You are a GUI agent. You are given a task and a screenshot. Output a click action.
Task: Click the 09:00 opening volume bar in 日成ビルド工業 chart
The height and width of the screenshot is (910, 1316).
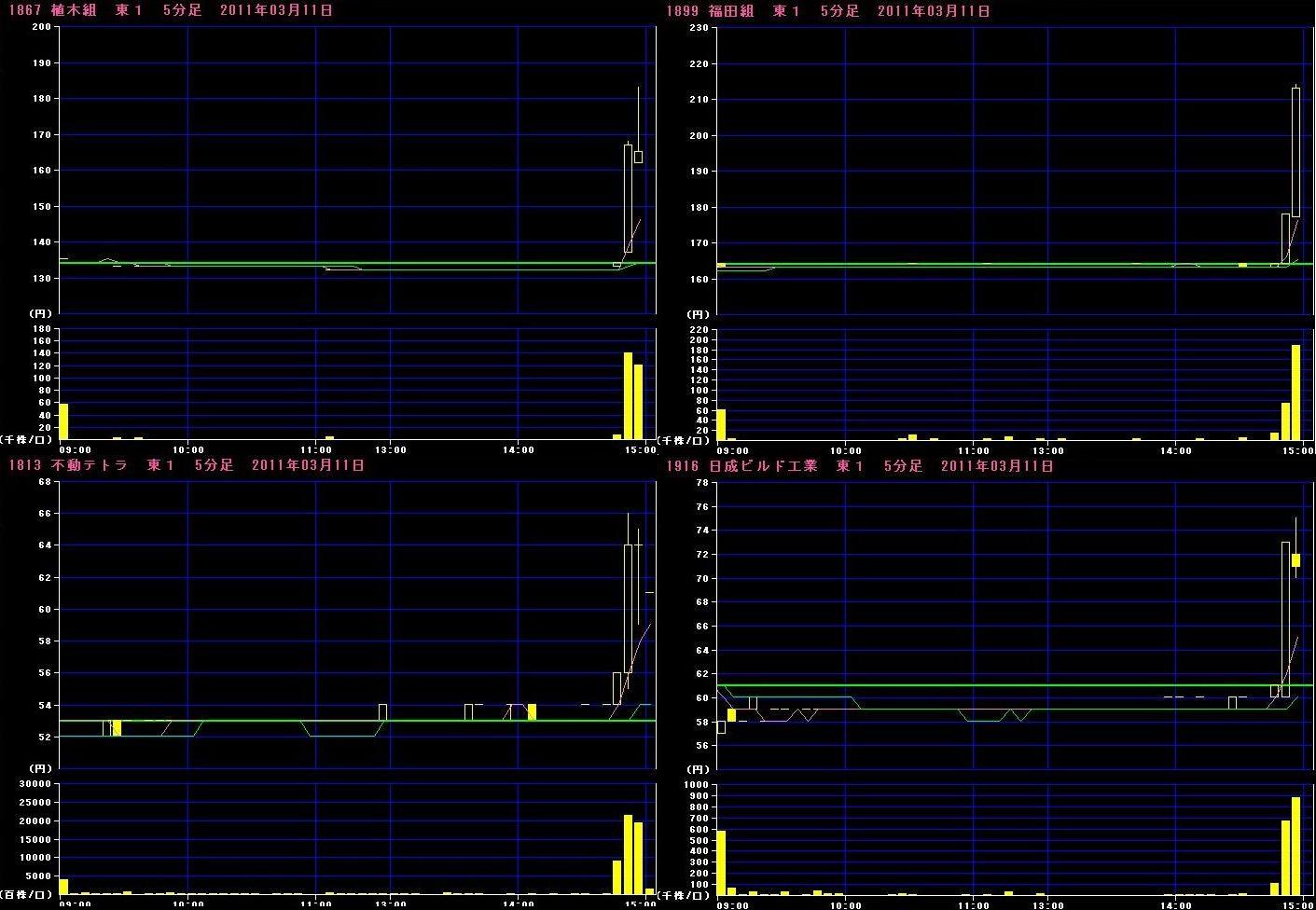(x=721, y=862)
